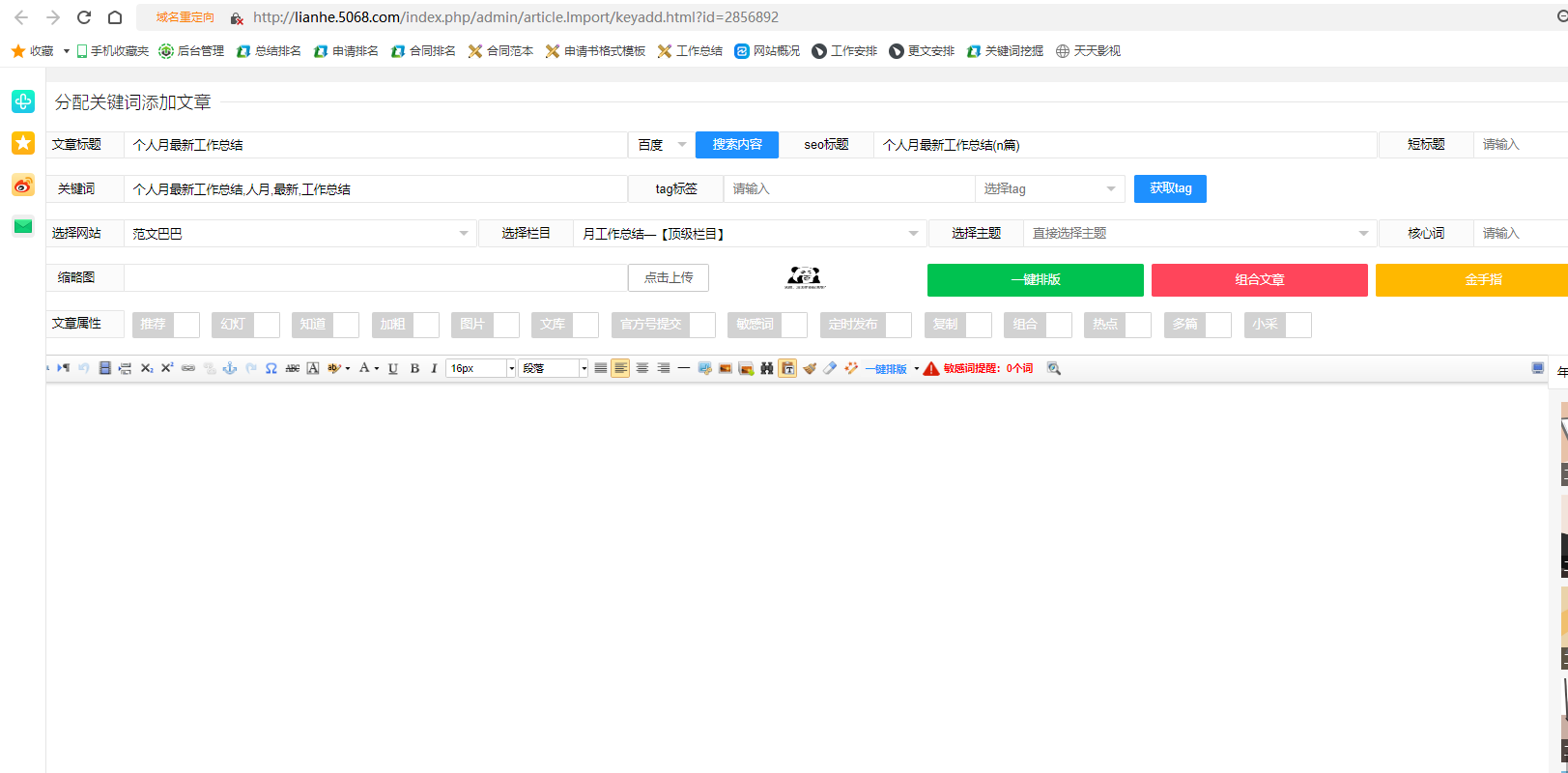Click the 点击上传 thumbnail upload button
The width and height of the screenshot is (1568, 773).
[x=669, y=278]
